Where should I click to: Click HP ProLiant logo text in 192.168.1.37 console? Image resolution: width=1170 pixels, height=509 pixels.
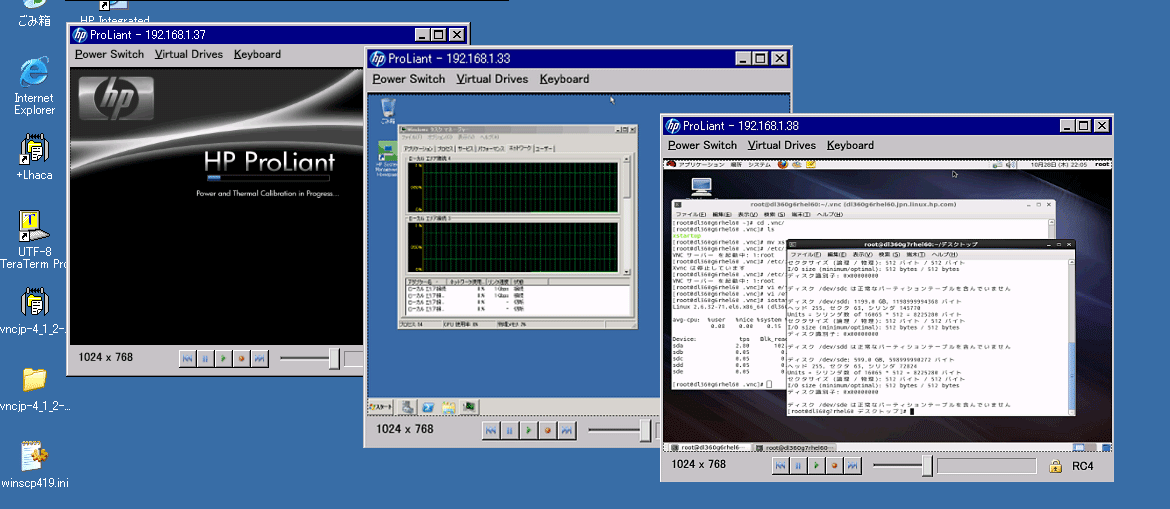[x=269, y=162]
